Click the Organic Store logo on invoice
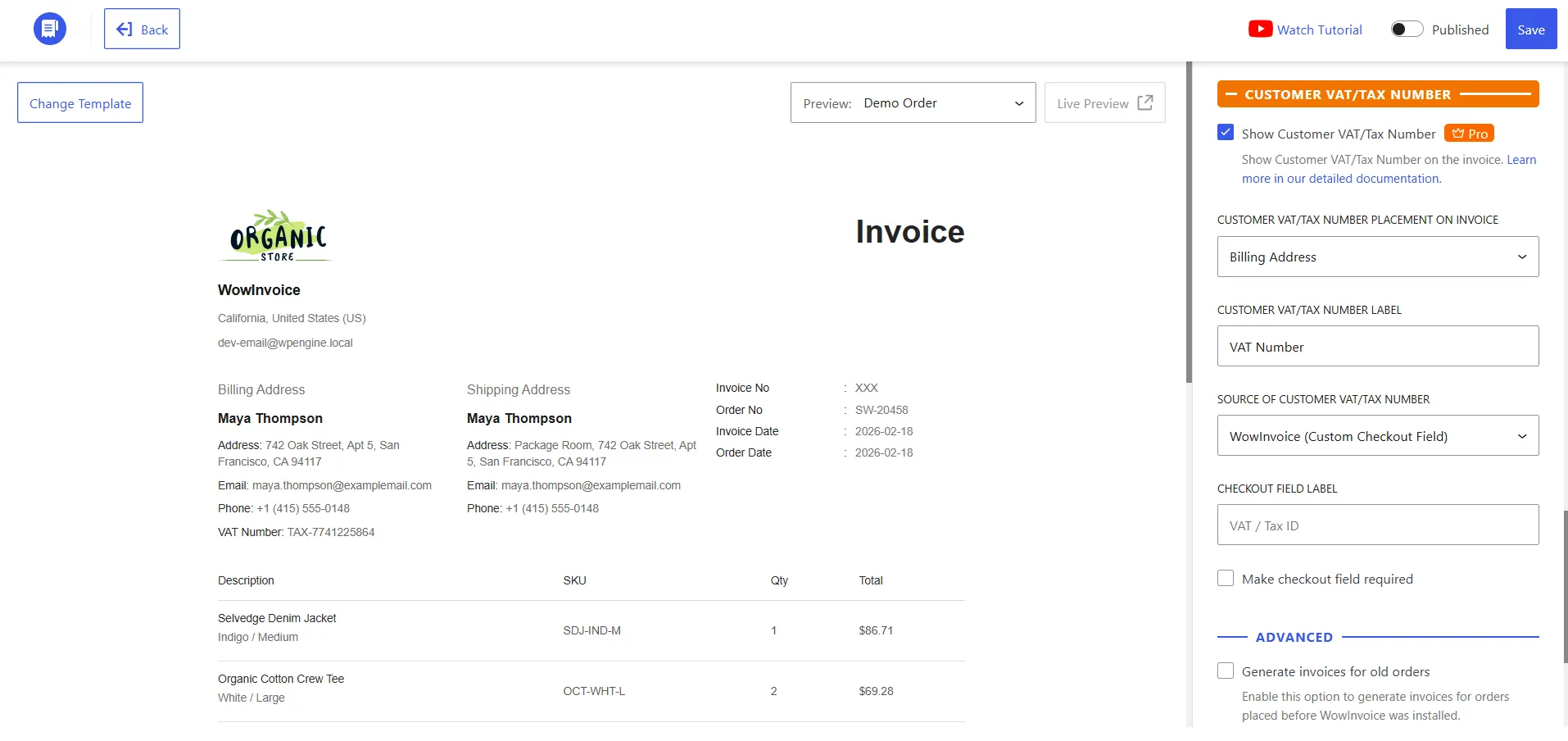 [277, 236]
